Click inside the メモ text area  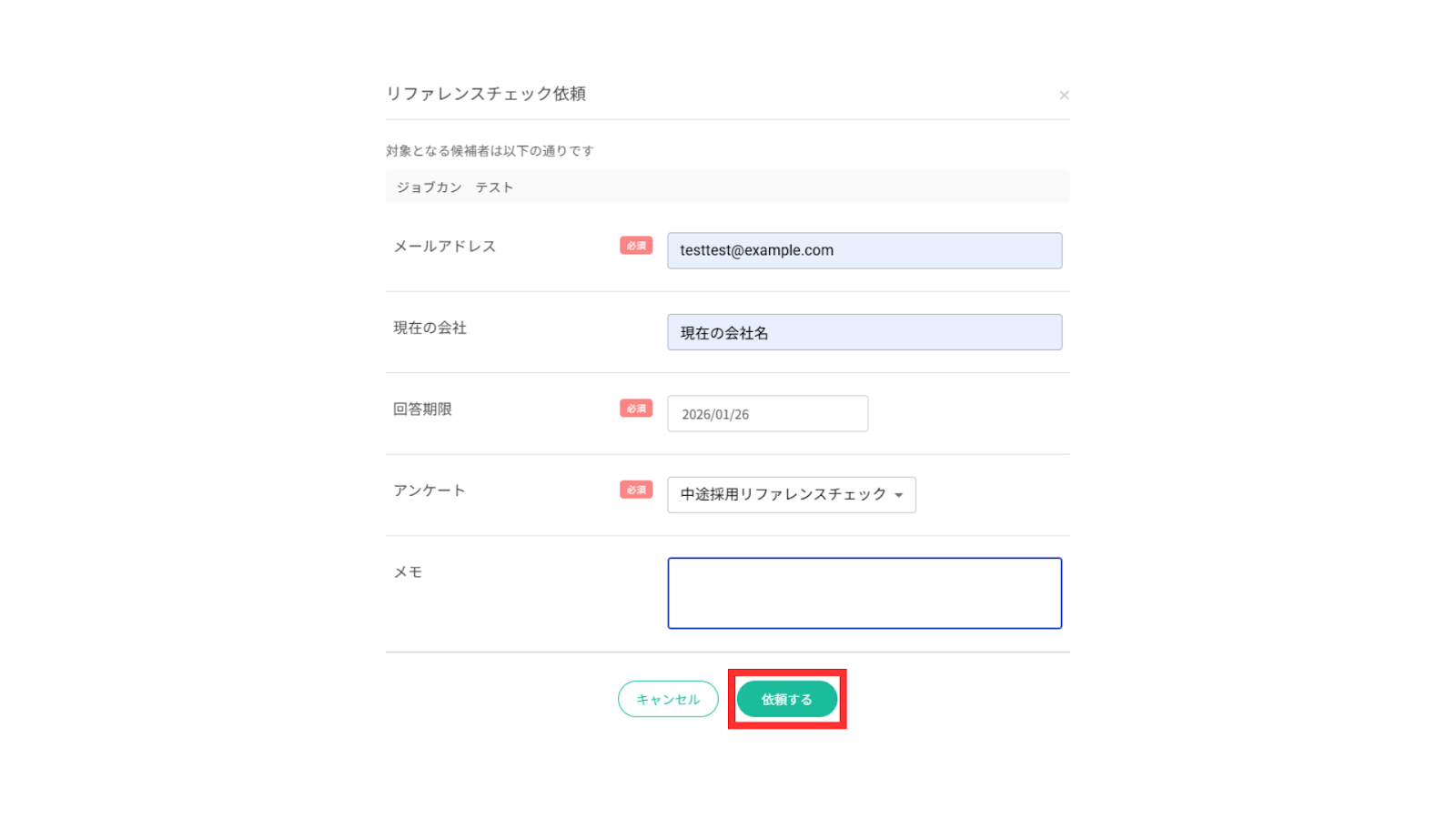click(864, 593)
